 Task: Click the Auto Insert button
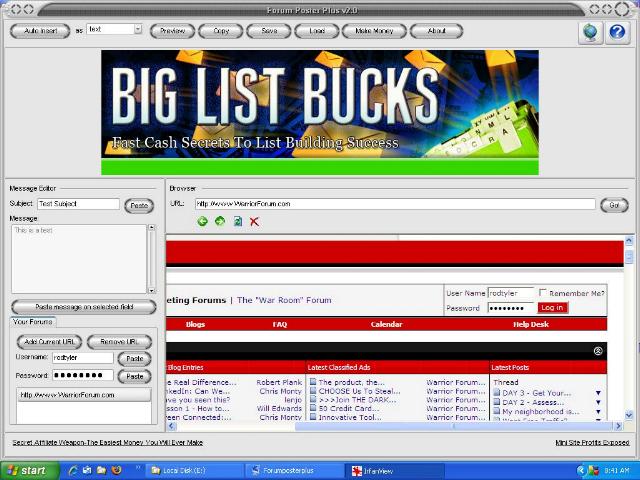pyautogui.click(x=40, y=31)
